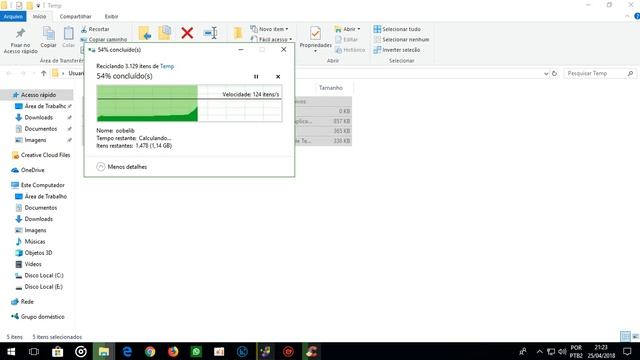Open the Arquivo menu
The height and width of the screenshot is (360, 640).
click(x=13, y=16)
